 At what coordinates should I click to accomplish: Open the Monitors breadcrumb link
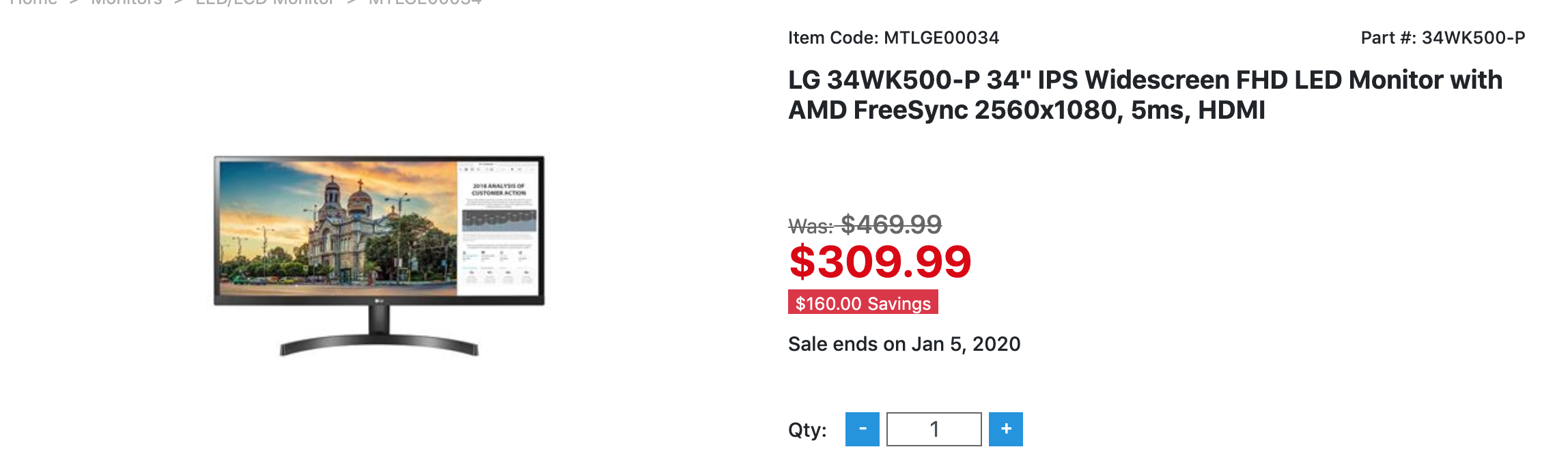(126, 2)
